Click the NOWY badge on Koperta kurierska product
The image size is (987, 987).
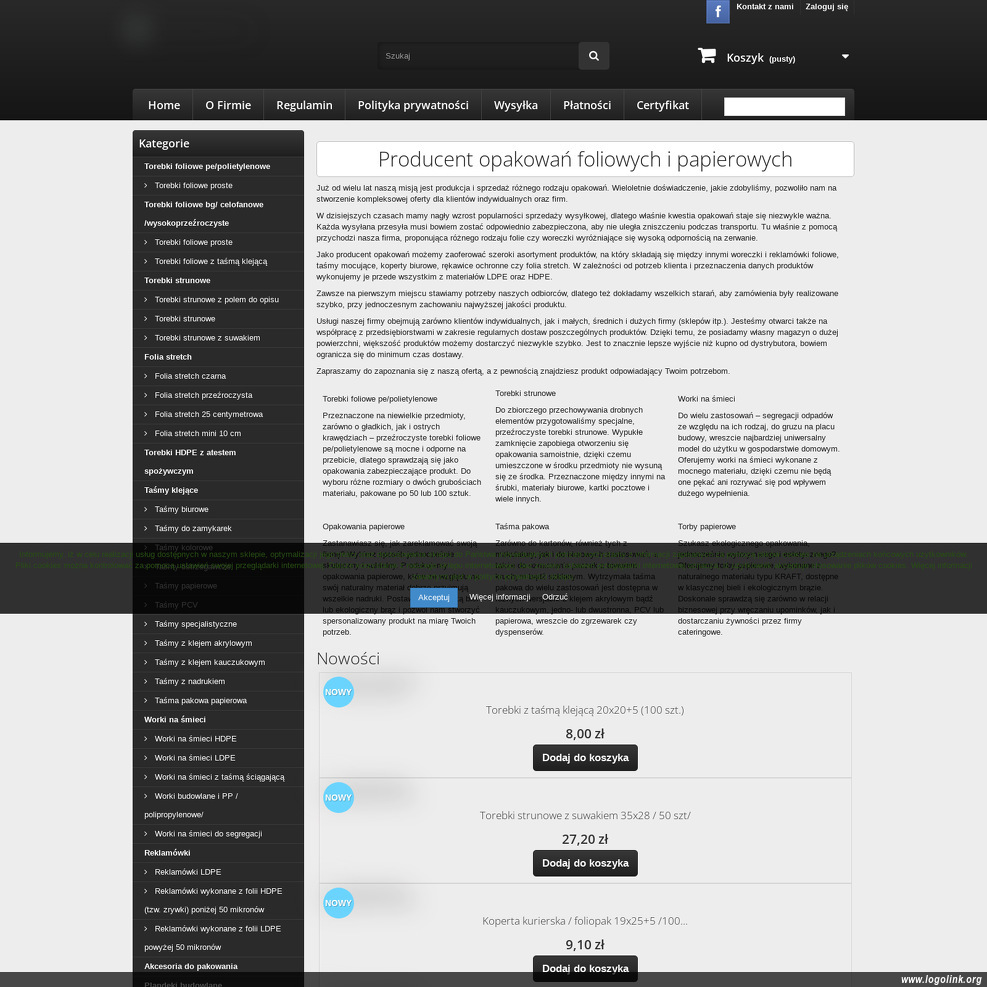[338, 902]
